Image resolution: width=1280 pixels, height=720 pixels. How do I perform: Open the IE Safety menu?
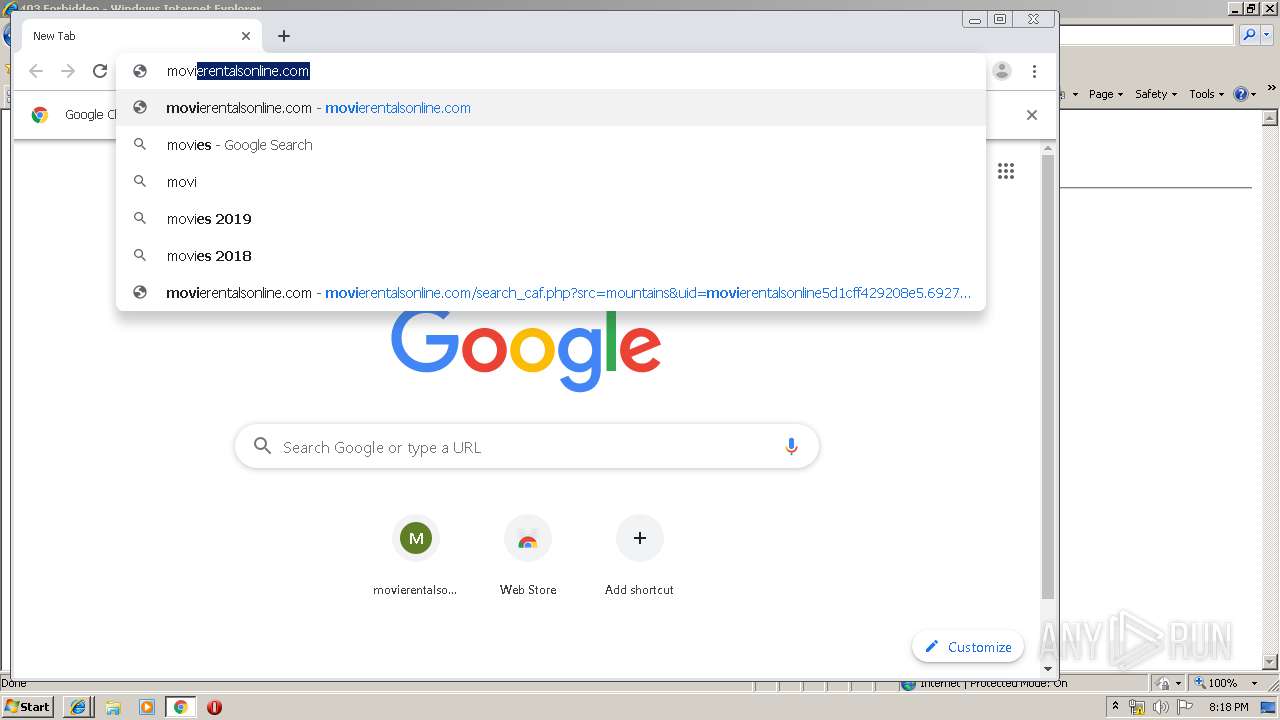[1155, 94]
